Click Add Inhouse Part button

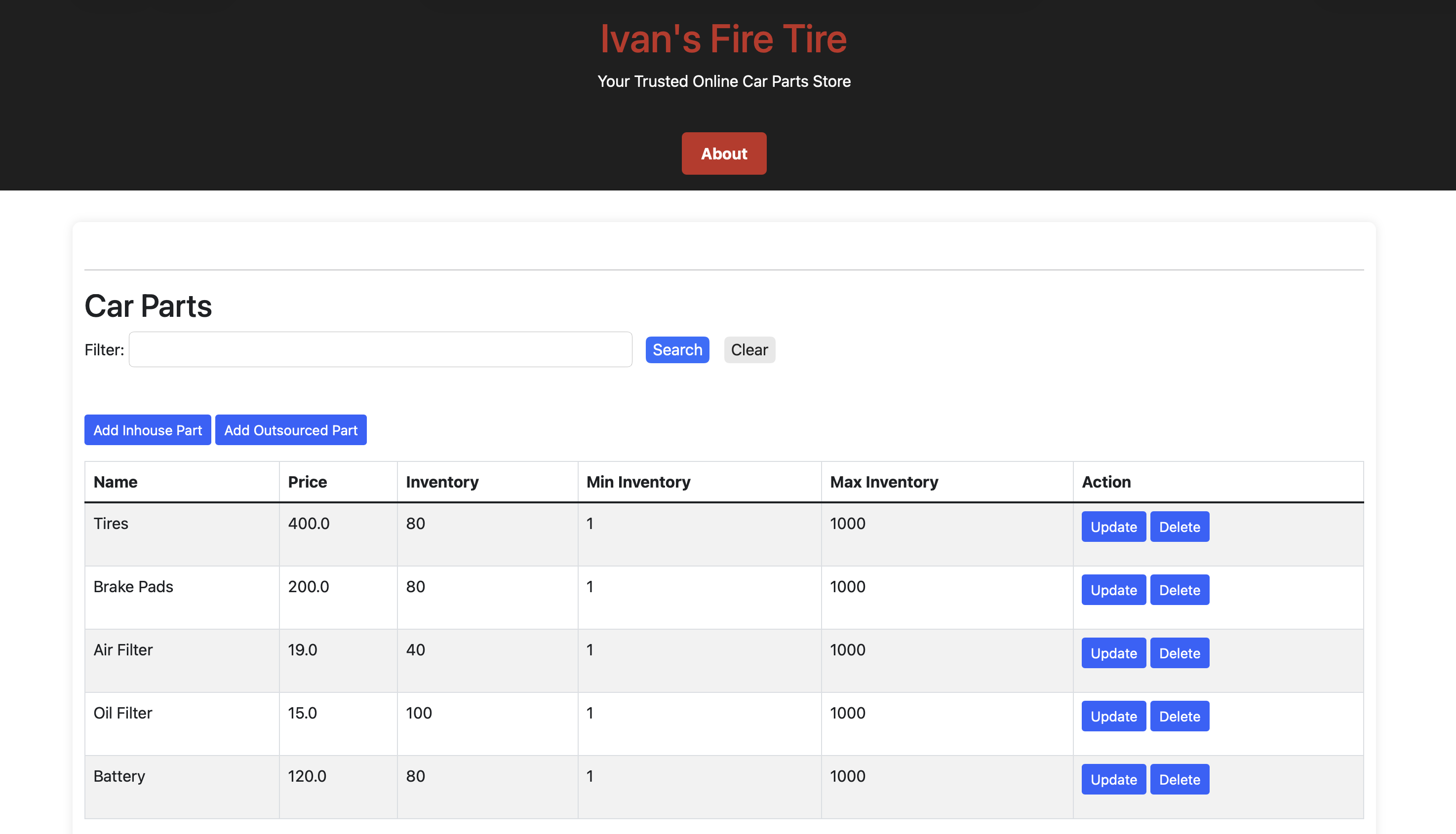pos(147,430)
